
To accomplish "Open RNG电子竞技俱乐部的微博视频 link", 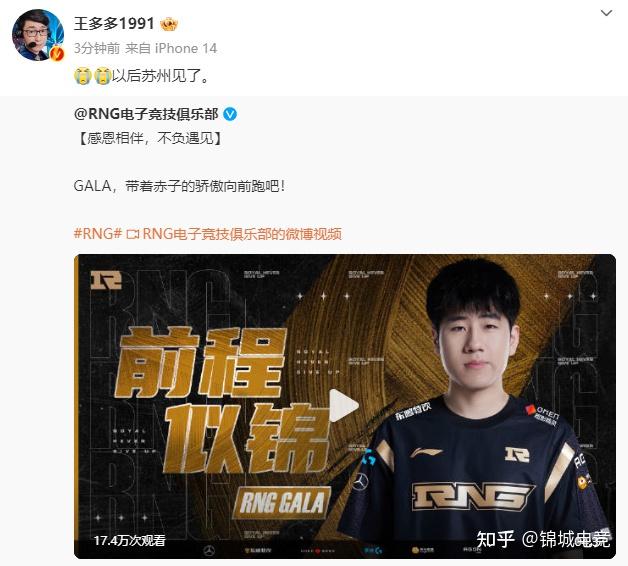I will [242, 234].
